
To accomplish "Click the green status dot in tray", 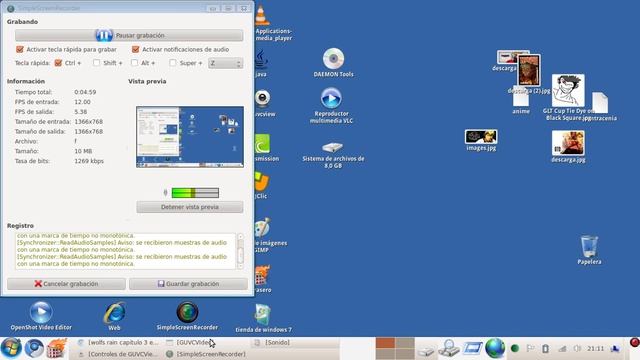I will point(515,348).
